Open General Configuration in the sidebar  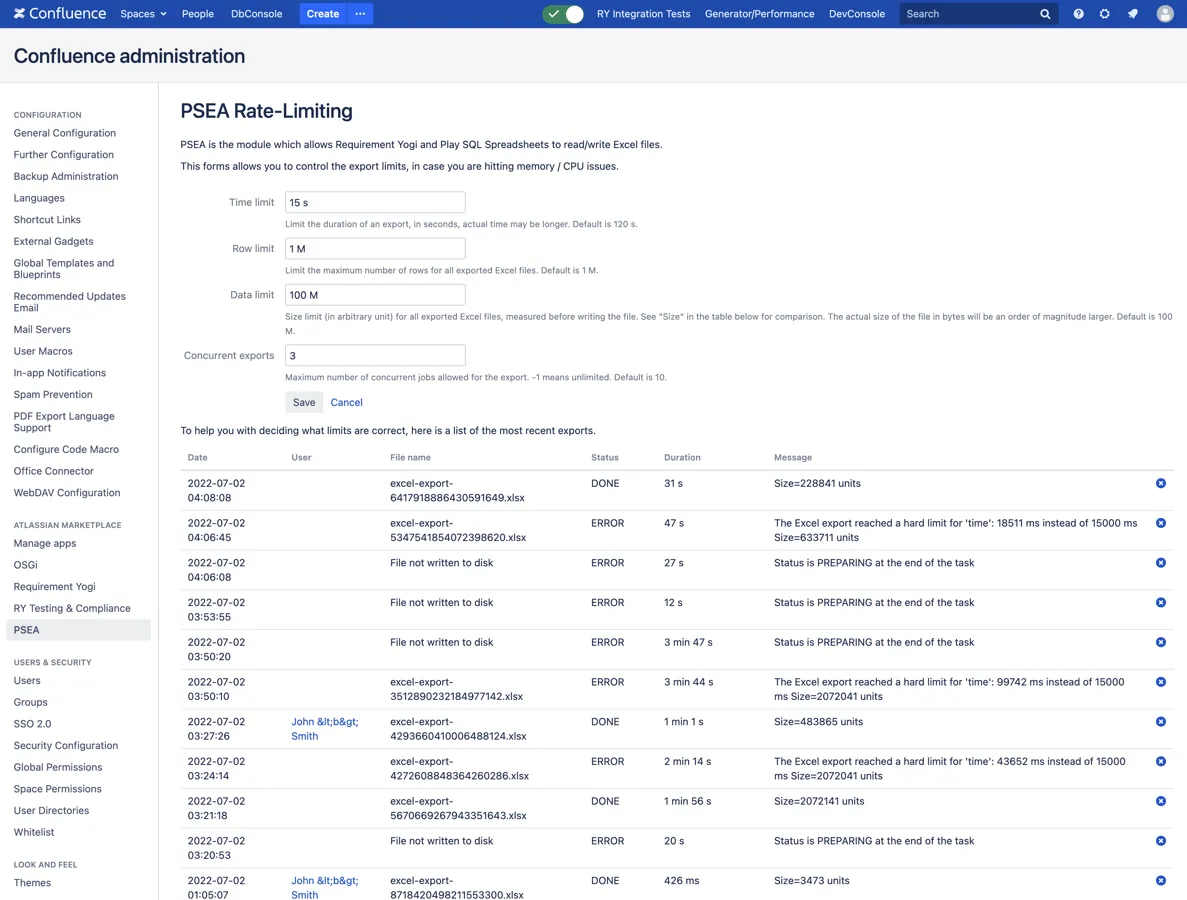(64, 132)
